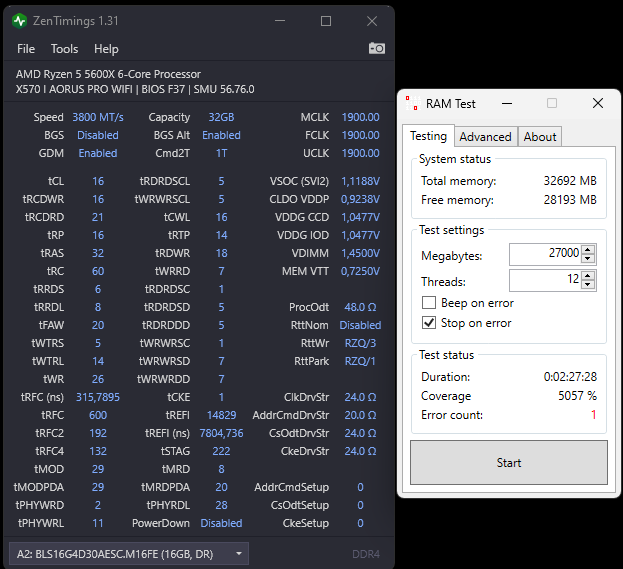
Task: Click the RAM Test app icon in title bar
Action: 413,103
